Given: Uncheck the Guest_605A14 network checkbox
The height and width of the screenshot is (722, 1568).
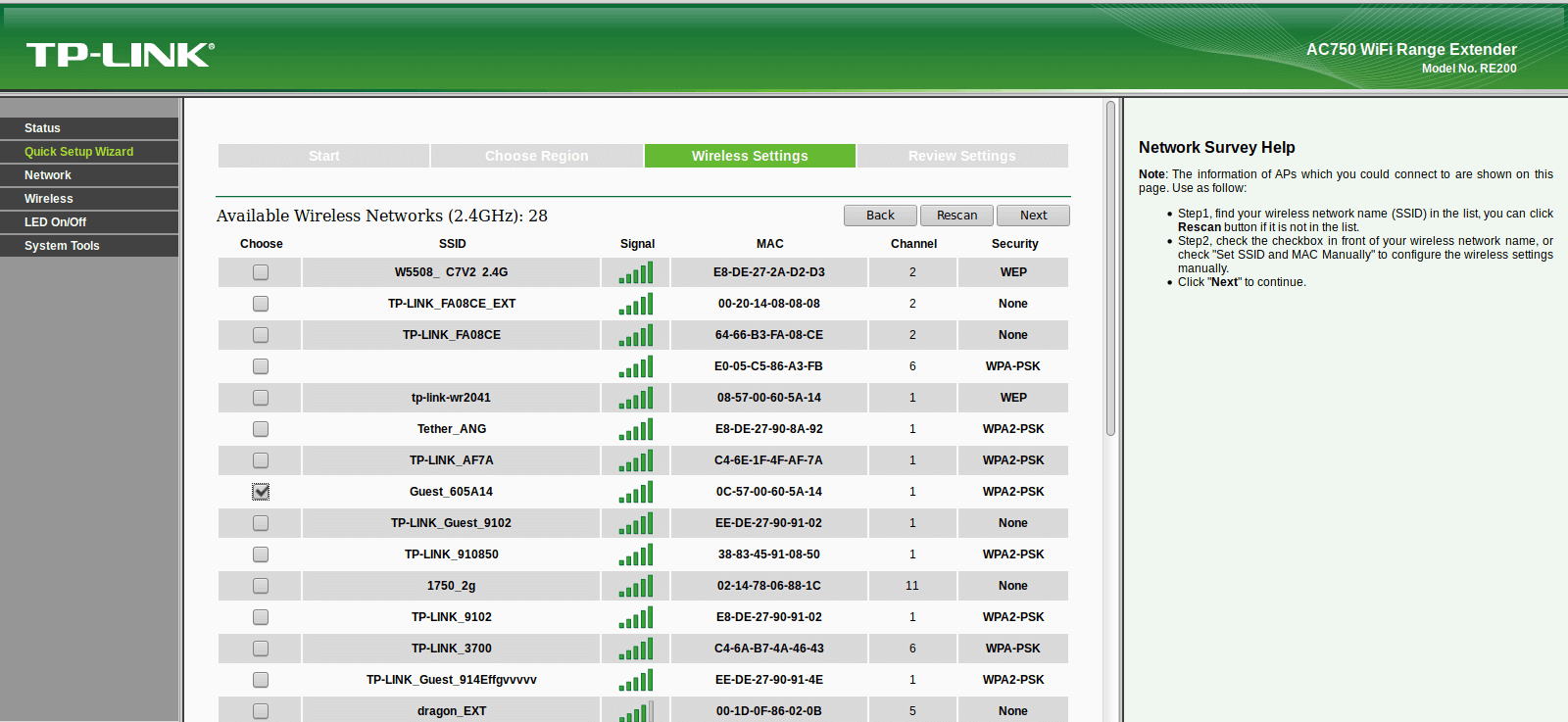Looking at the screenshot, I should tap(261, 492).
